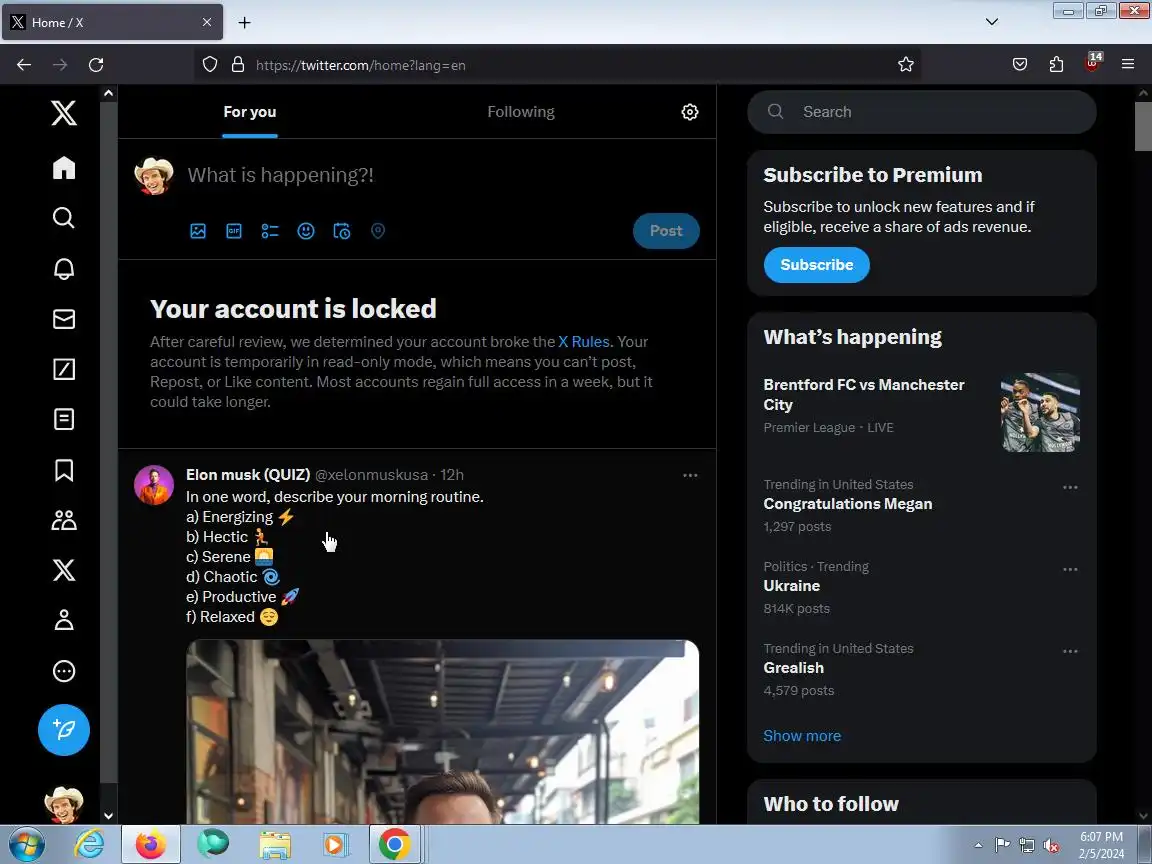
Task: Show hidden tray icons arrow
Action: pos(978,846)
